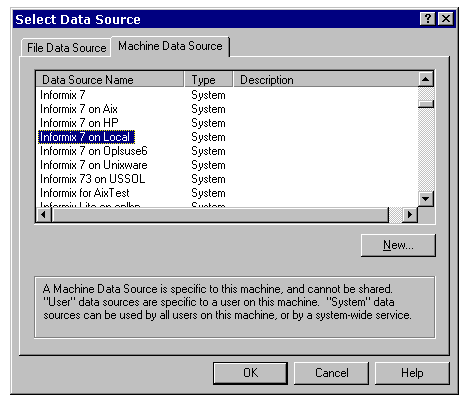Image resolution: width=467 pixels, height=404 pixels.
Task: Click the Cancel button
Action: coord(331,373)
